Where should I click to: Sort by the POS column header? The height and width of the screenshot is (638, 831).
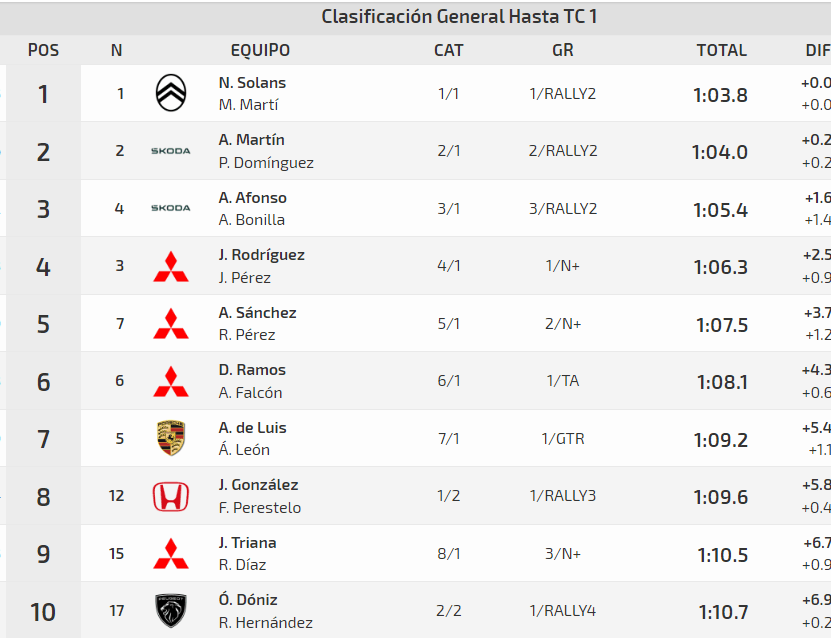click(x=43, y=50)
